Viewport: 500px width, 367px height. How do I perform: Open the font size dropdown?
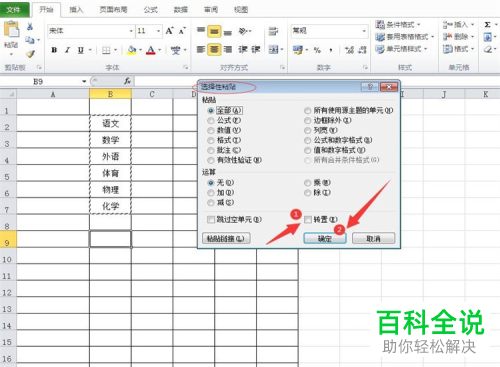point(158,31)
